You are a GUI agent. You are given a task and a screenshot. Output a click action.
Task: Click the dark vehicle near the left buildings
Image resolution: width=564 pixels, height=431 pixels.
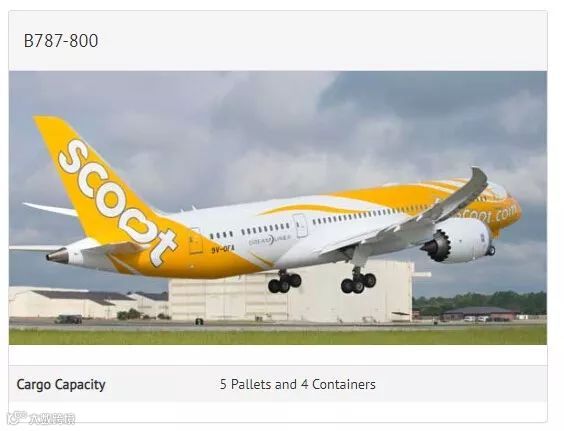pos(68,319)
